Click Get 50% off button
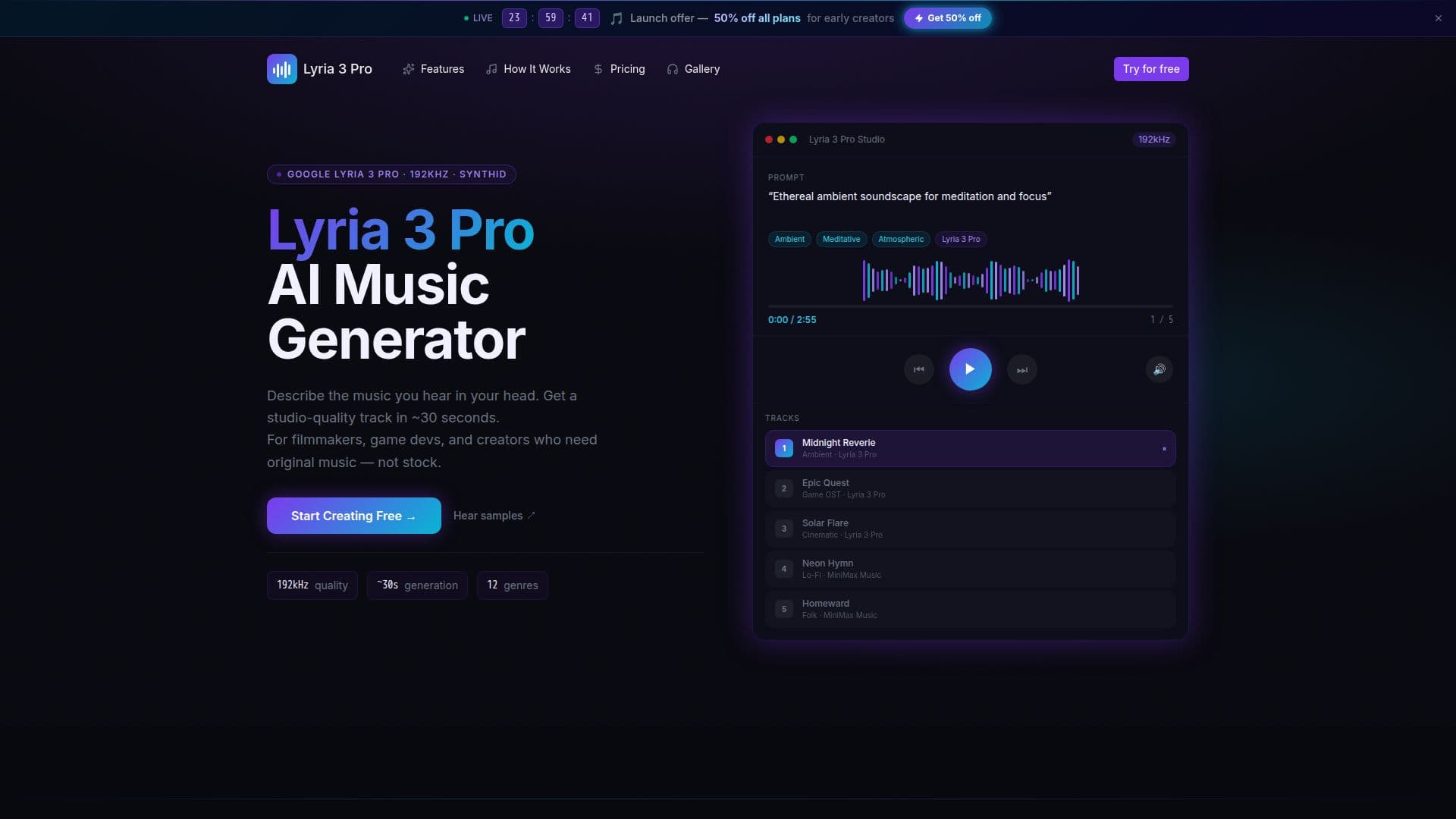 tap(947, 18)
